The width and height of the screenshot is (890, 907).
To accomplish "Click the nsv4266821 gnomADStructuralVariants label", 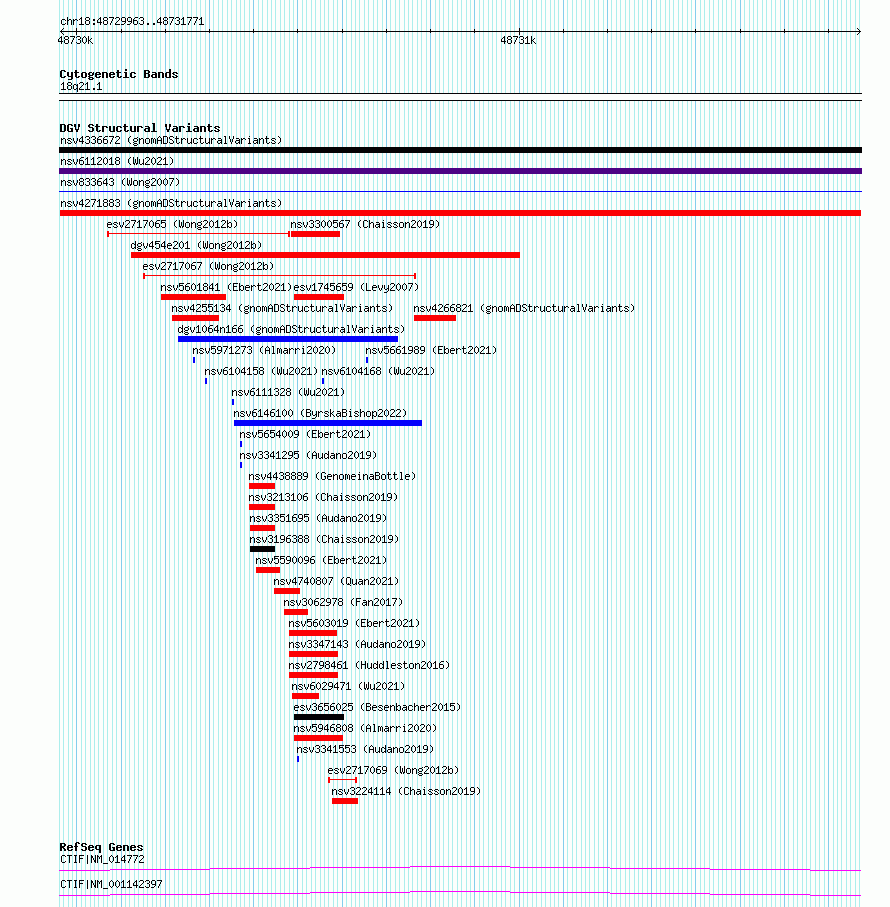I will click(x=524, y=308).
